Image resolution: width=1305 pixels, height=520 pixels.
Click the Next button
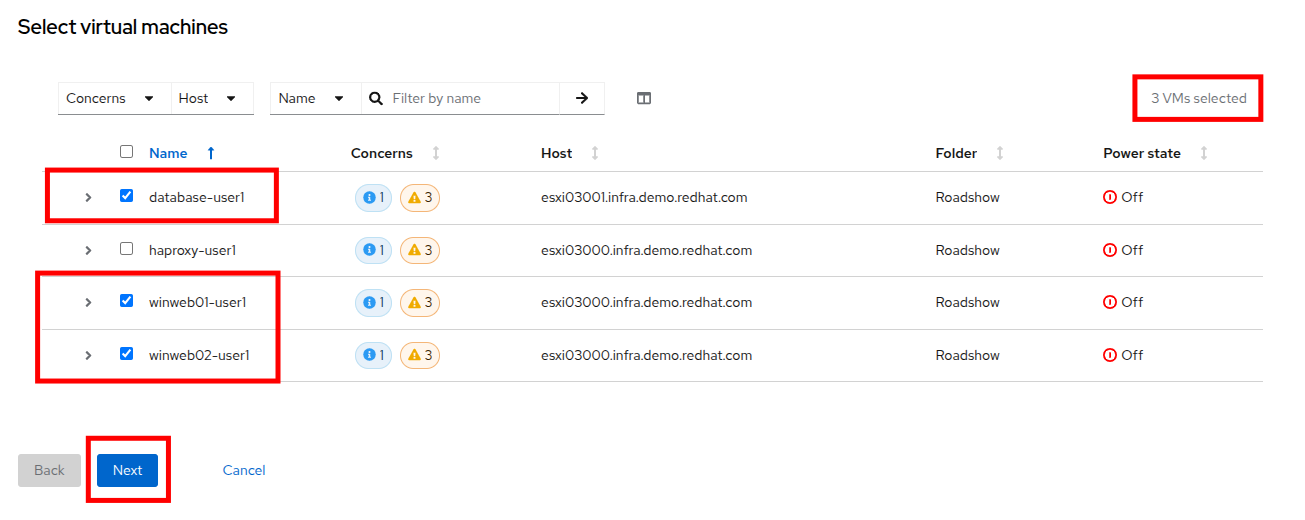127,470
